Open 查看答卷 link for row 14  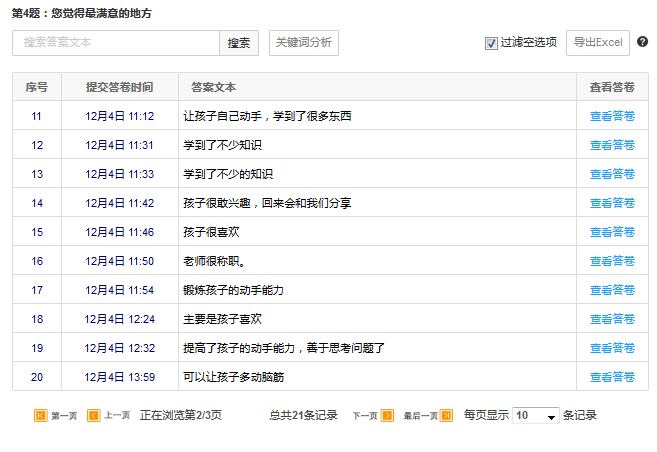pos(612,203)
